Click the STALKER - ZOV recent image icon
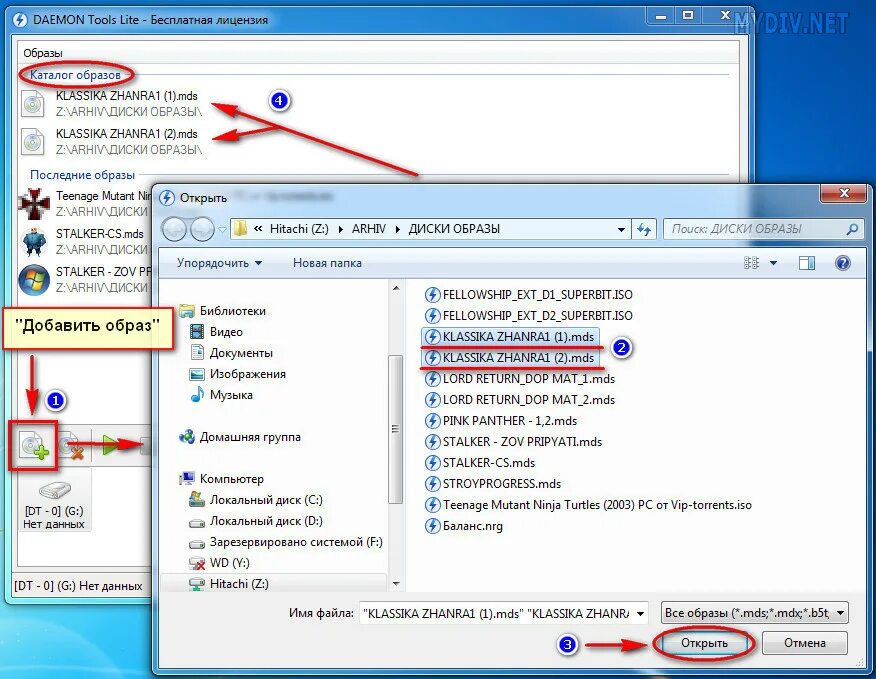The width and height of the screenshot is (876, 679). tap(34, 279)
